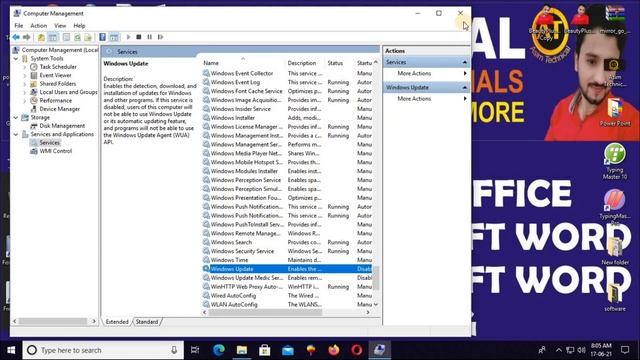
Task: Click the Restart Service icon
Action: pyautogui.click(x=160, y=37)
